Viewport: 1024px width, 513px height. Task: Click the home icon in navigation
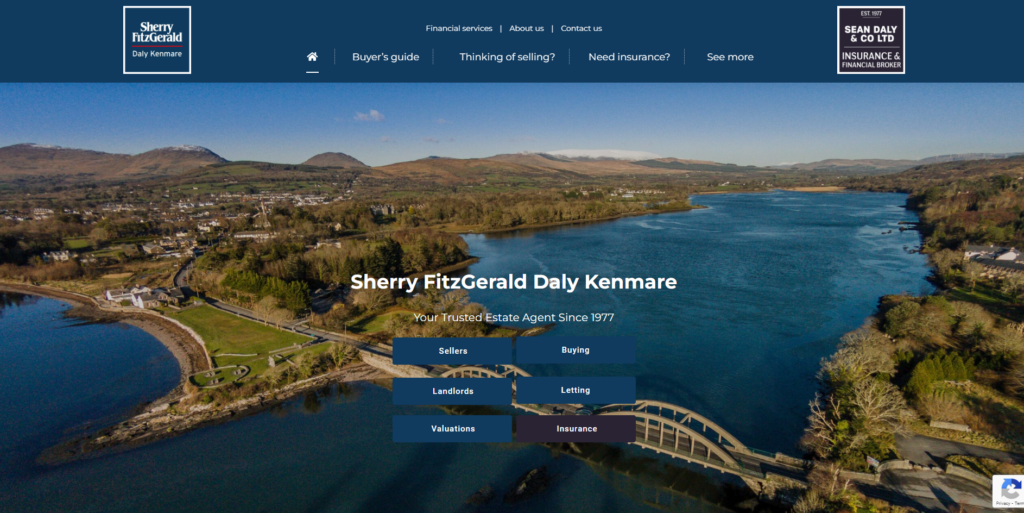pyautogui.click(x=312, y=57)
